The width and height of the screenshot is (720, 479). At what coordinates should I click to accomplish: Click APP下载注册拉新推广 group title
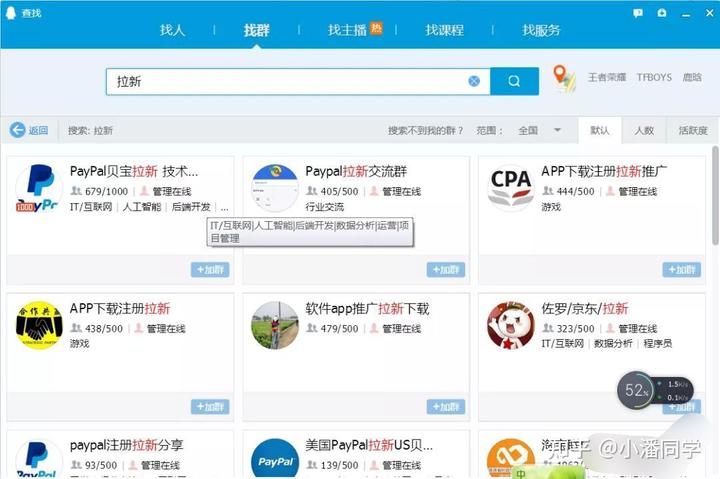604,171
